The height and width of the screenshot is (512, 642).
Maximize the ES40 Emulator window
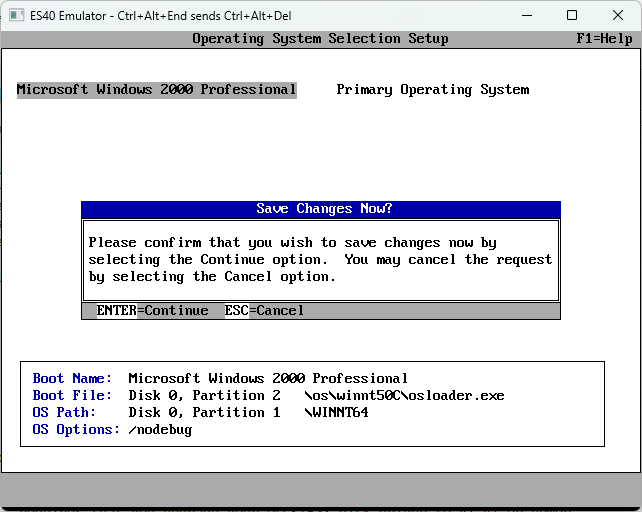coord(572,16)
